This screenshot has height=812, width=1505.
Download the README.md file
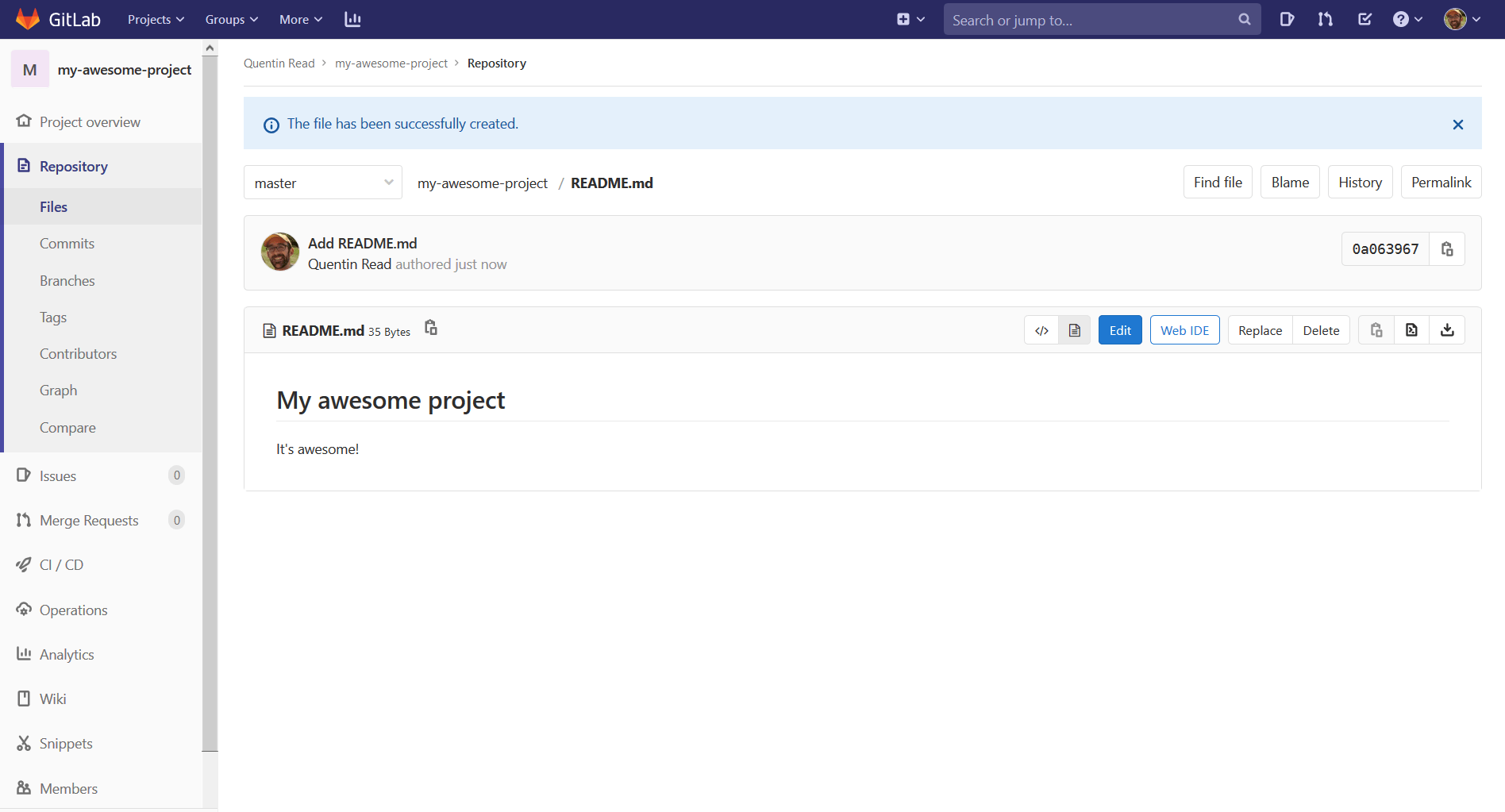[x=1447, y=329]
